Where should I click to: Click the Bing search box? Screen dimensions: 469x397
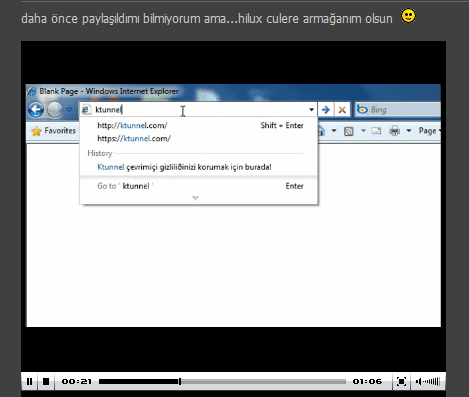click(398, 110)
